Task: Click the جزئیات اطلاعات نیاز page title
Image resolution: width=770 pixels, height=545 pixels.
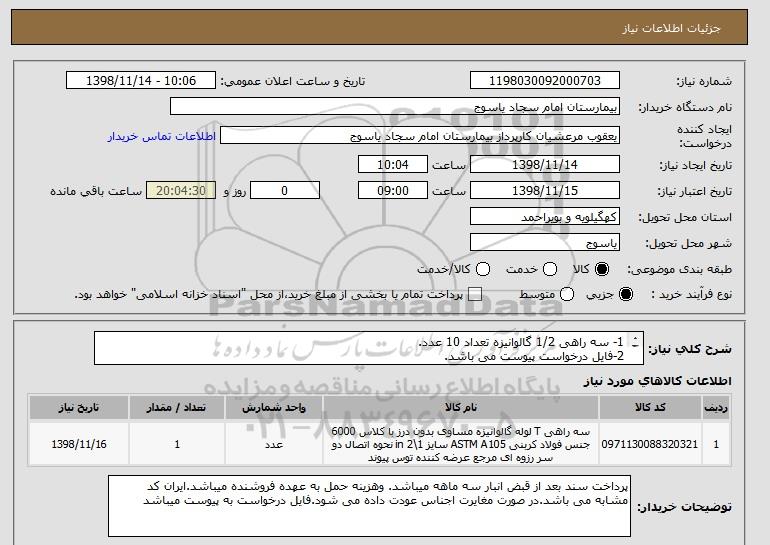Action: (671, 28)
